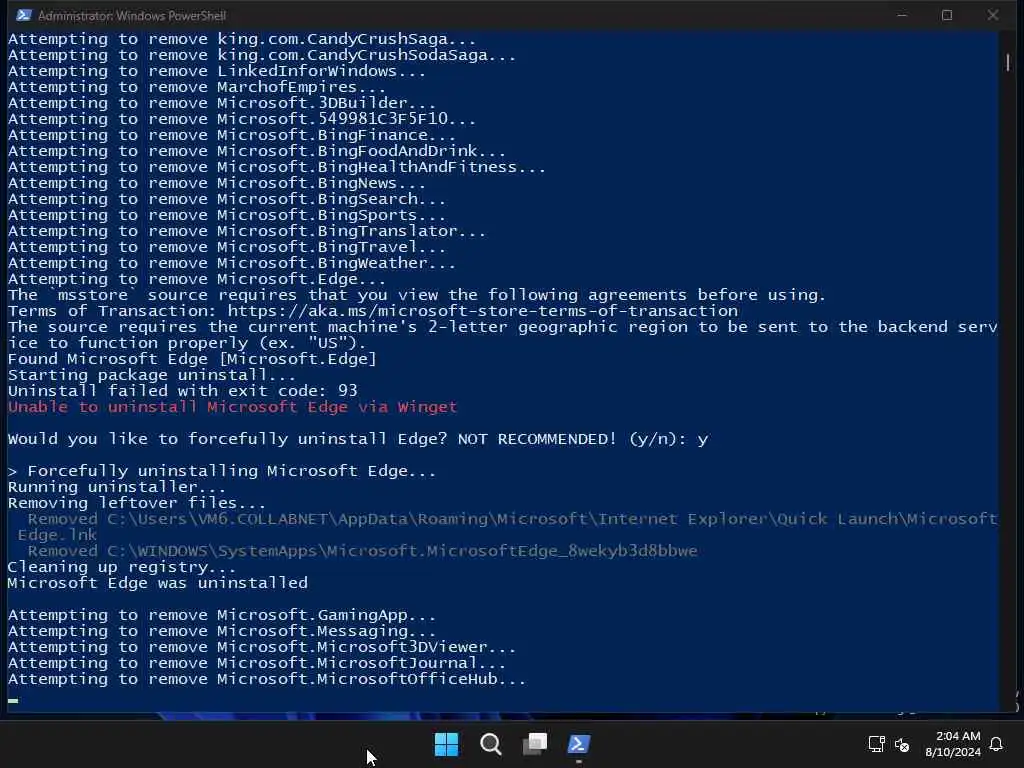Open the 2:04 AM clock and date

pos(953,744)
